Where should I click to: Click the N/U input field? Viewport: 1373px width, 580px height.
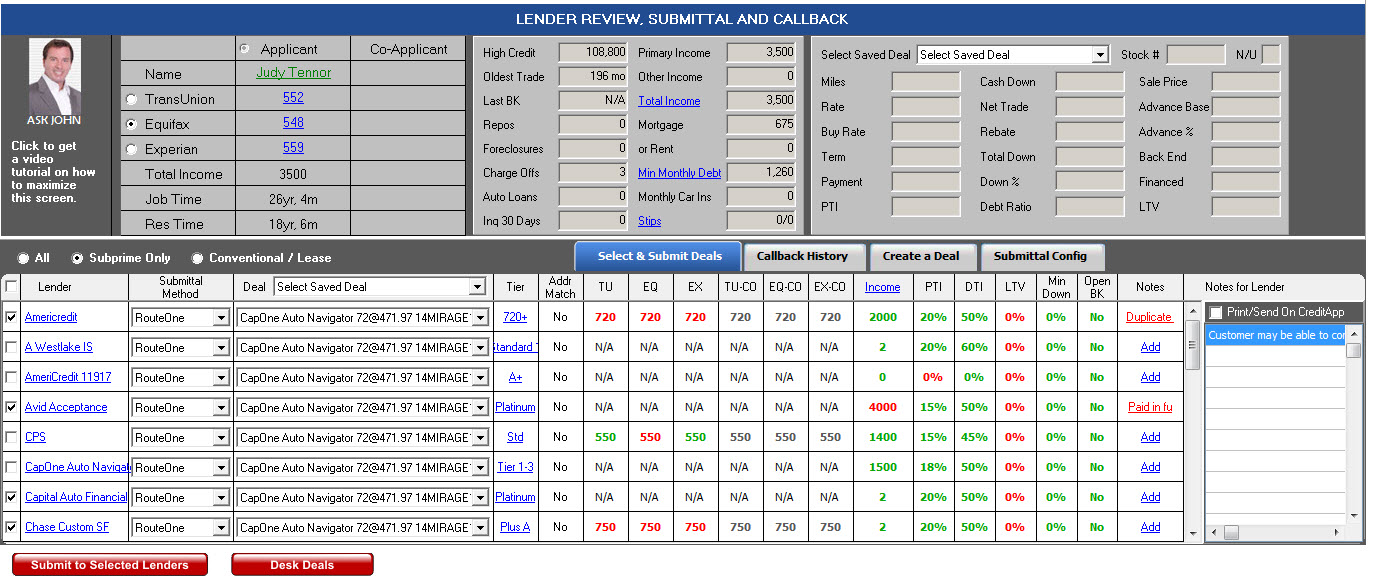tap(1271, 55)
